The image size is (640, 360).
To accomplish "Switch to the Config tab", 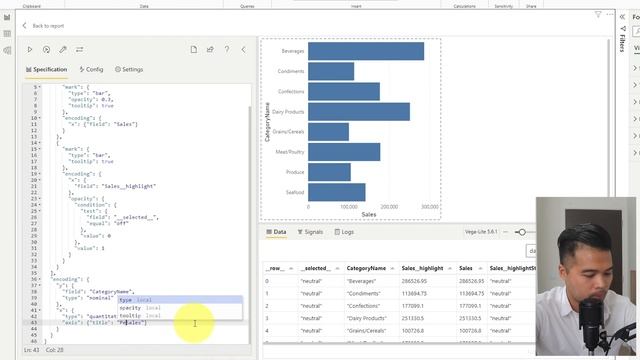I will tap(91, 69).
